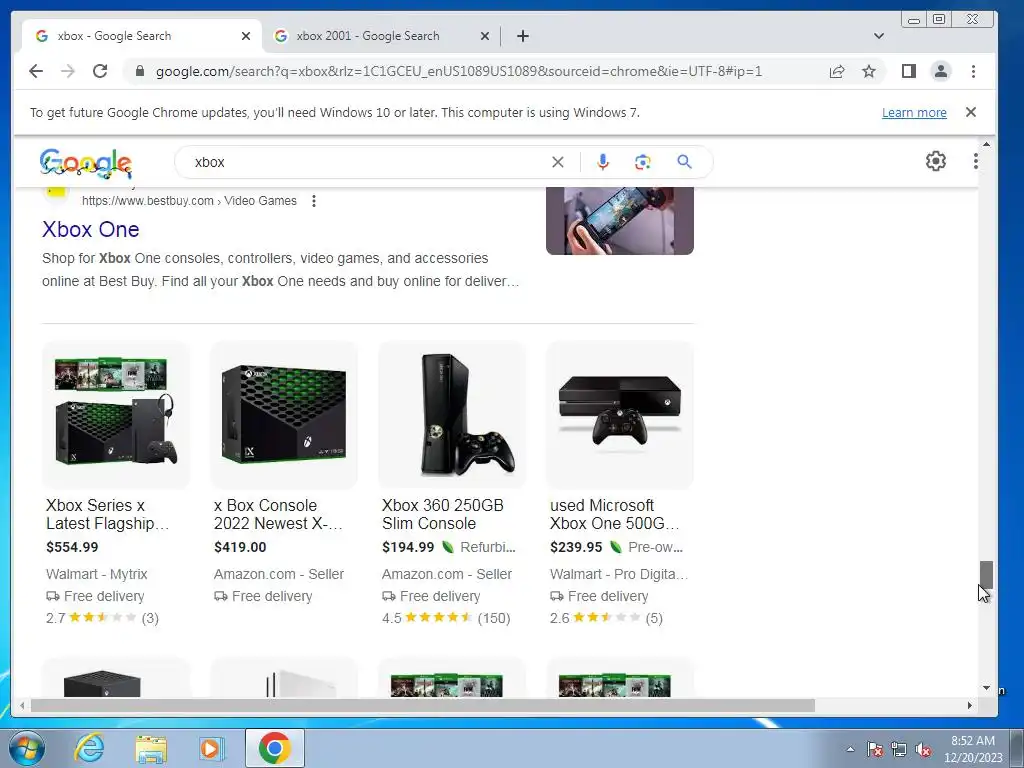1024x768 pixels.
Task: Click the vertical scrollbar down arrow
Action: (986, 688)
